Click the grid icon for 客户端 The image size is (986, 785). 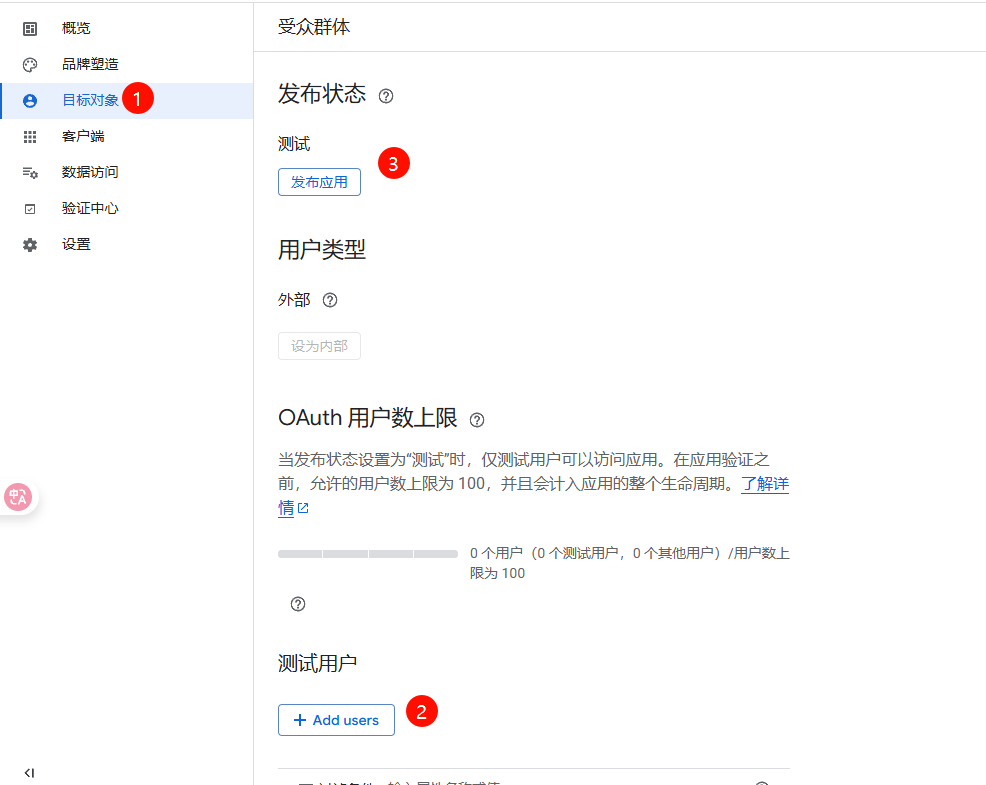tap(30, 136)
